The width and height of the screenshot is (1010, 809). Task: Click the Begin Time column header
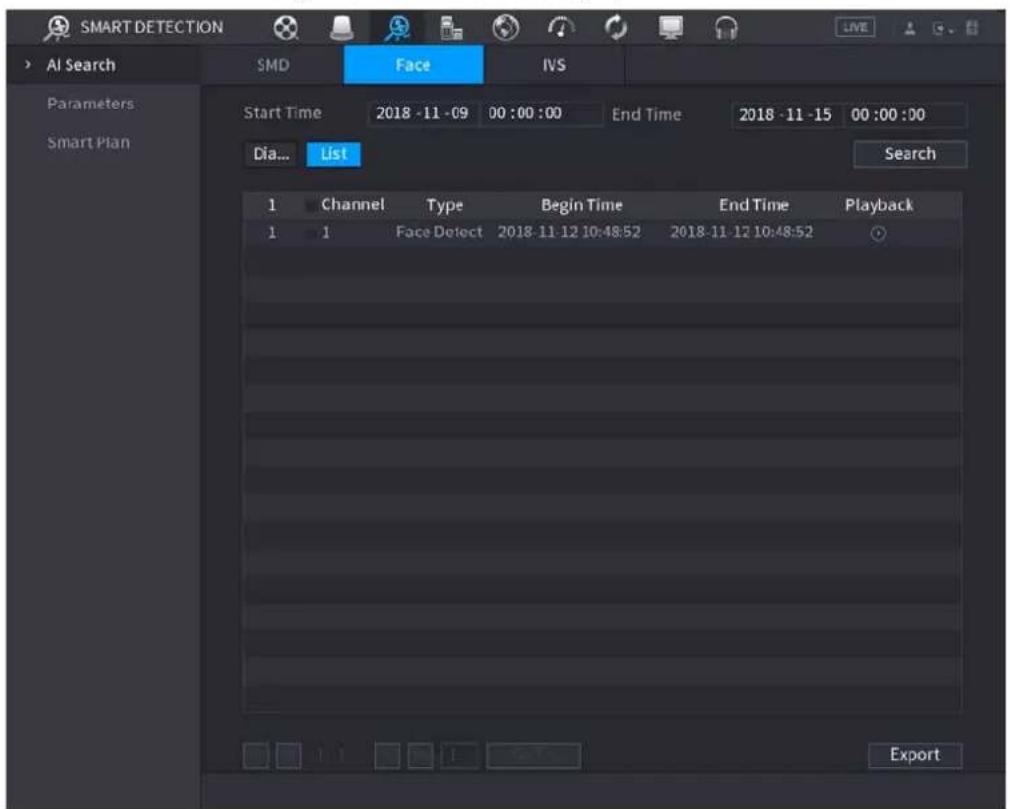pos(582,205)
